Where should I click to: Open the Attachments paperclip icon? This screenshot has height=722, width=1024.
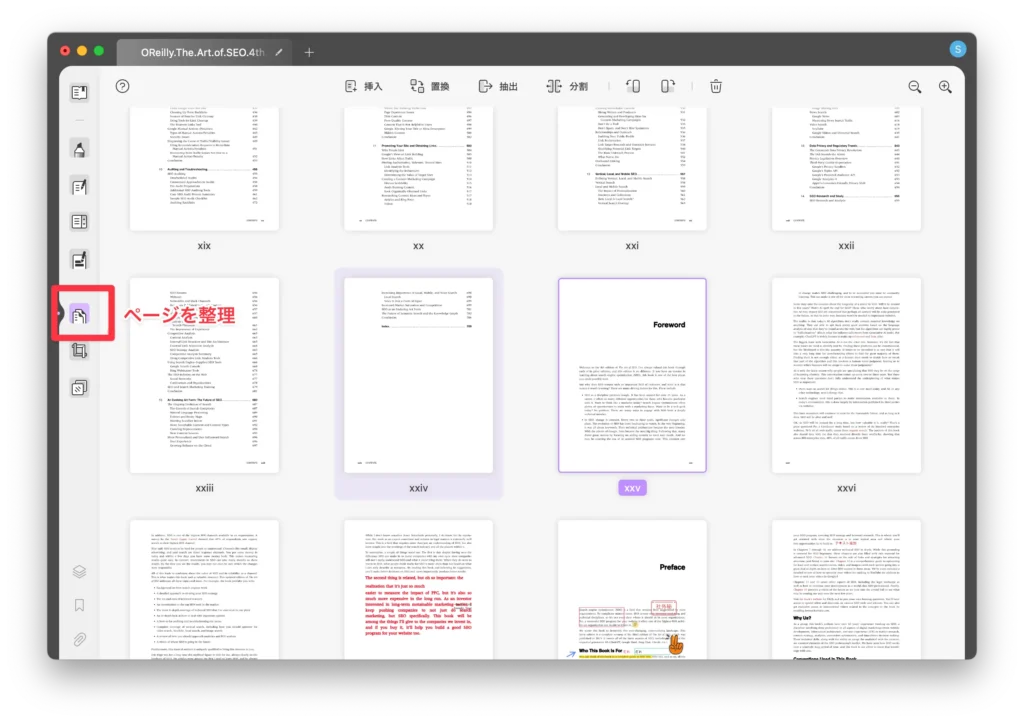[x=79, y=640]
